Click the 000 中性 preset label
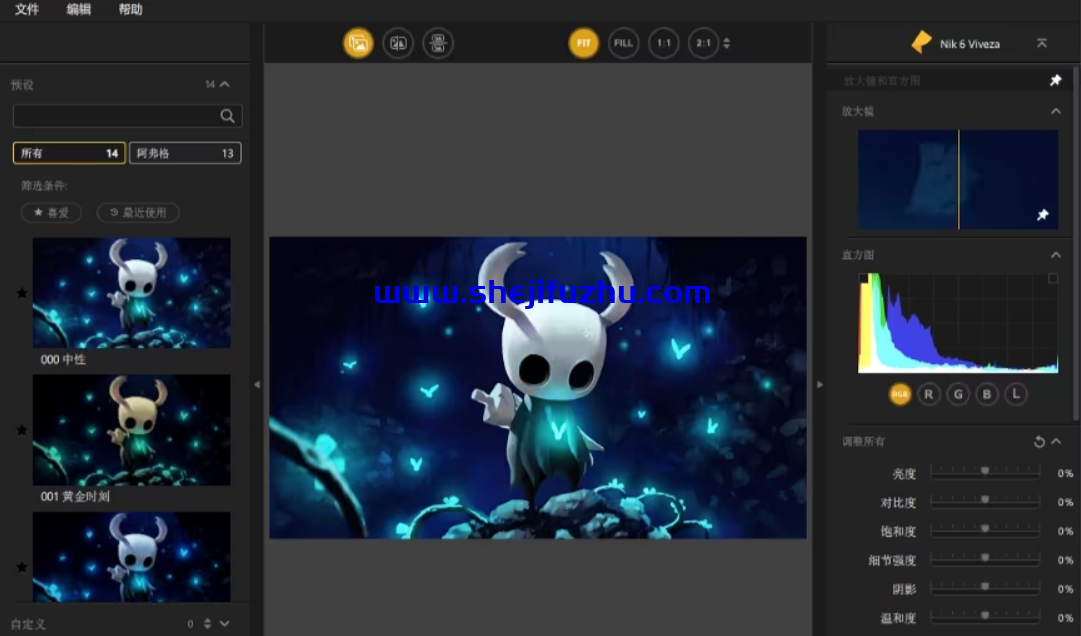 tap(63, 360)
